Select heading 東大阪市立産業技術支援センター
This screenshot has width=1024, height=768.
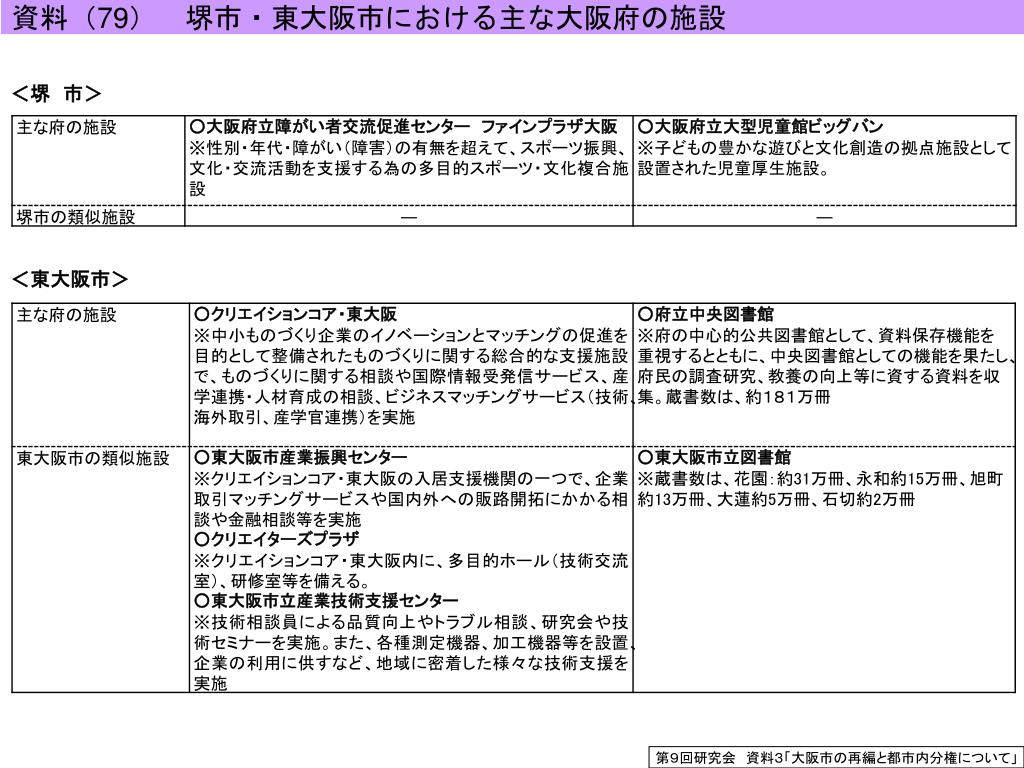click(327, 601)
